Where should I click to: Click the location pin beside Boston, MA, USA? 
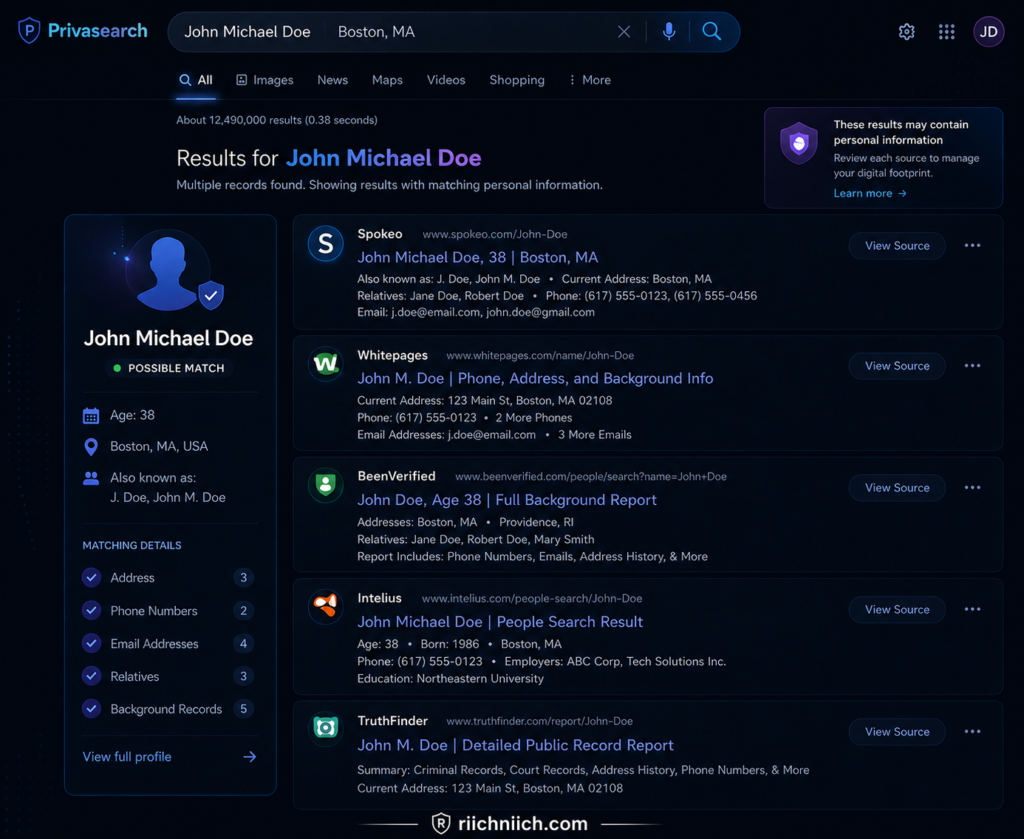(x=91, y=447)
